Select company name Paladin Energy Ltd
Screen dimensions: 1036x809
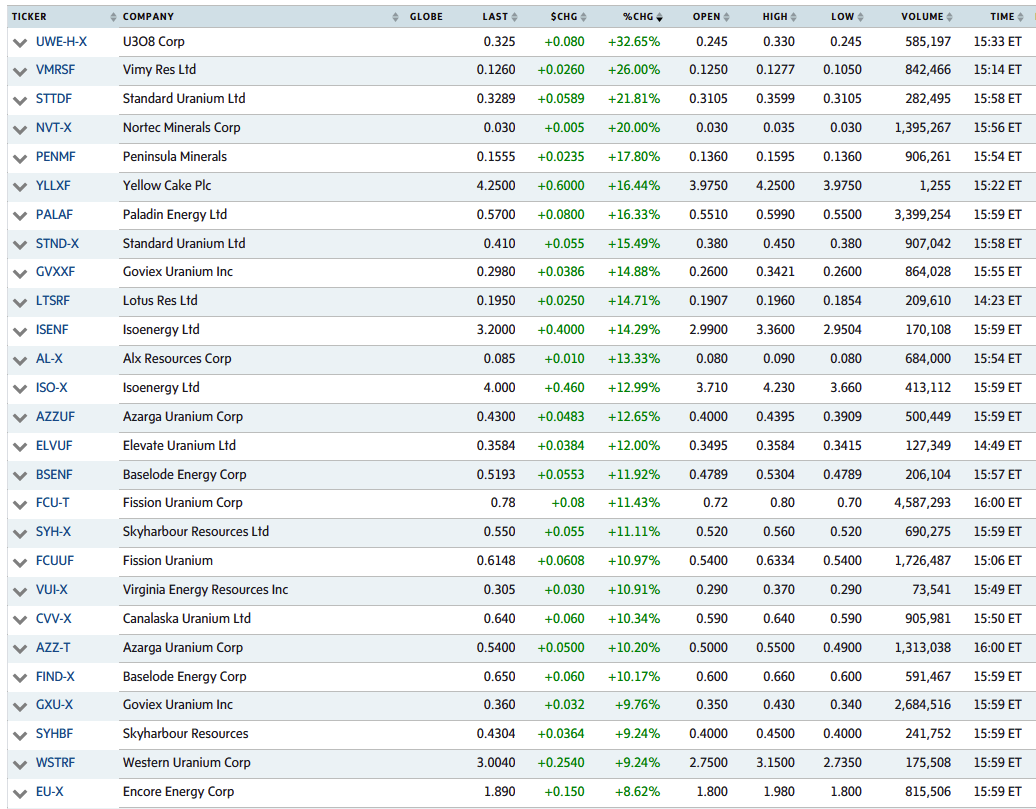174,215
